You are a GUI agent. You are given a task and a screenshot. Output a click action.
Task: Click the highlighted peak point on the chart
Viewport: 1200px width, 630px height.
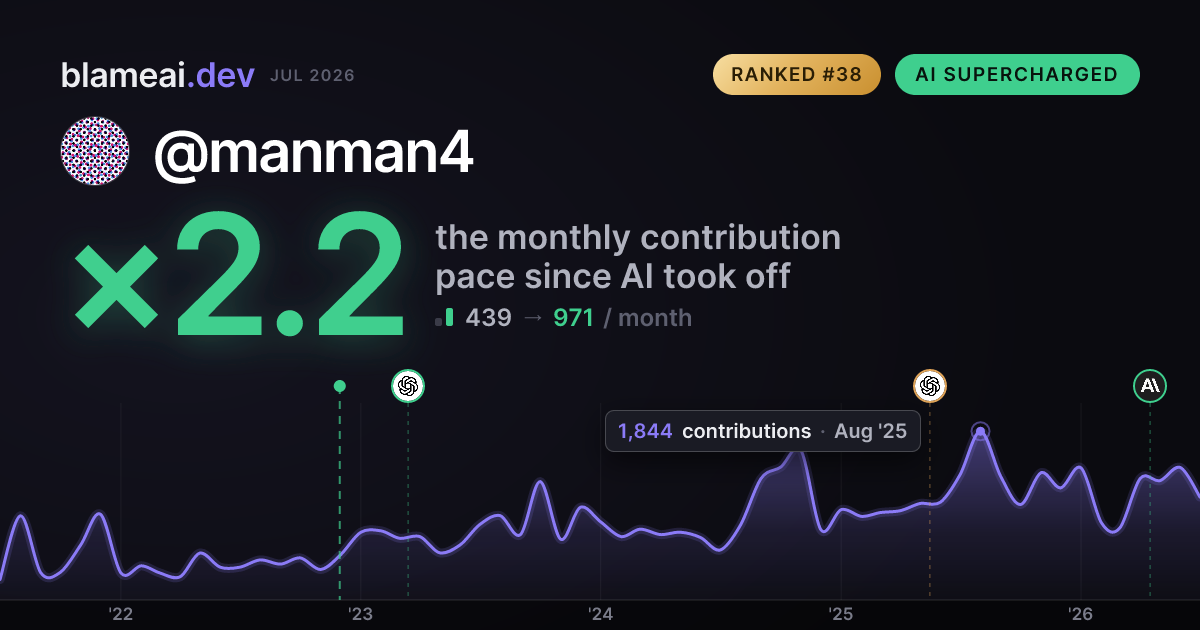981,431
